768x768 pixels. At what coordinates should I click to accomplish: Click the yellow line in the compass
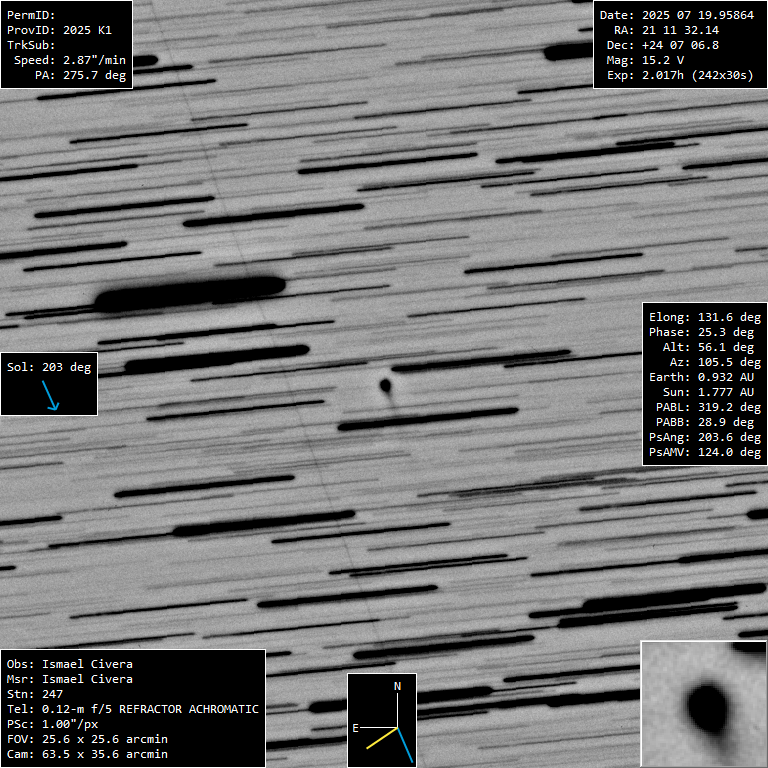click(x=380, y=738)
